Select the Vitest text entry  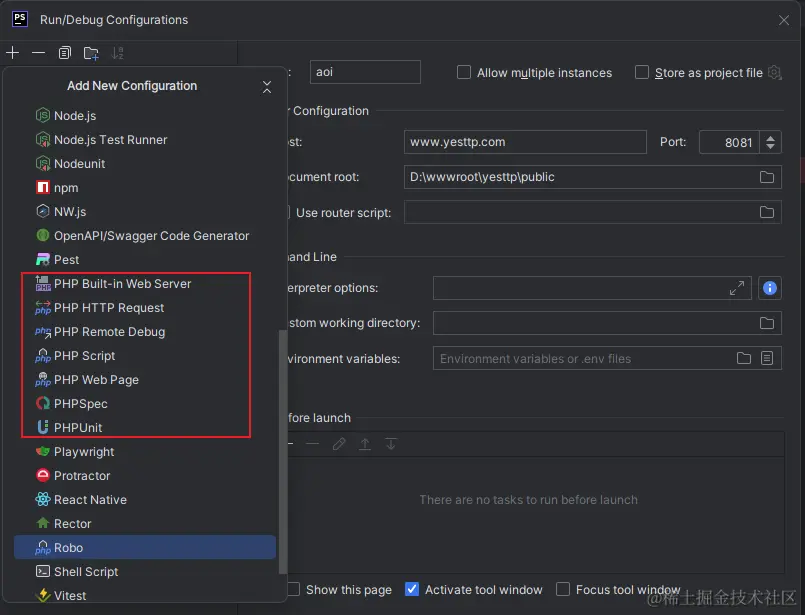tap(70, 595)
